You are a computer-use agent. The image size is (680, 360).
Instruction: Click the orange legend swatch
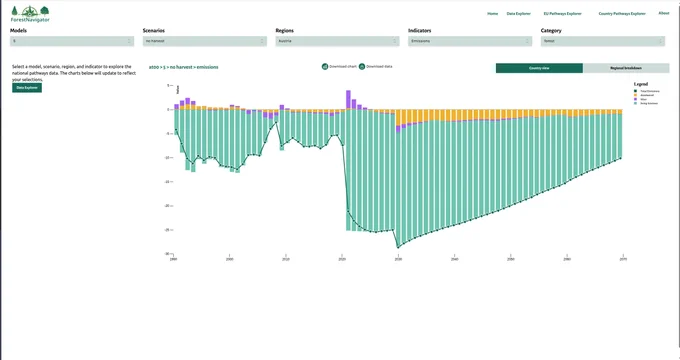636,95
